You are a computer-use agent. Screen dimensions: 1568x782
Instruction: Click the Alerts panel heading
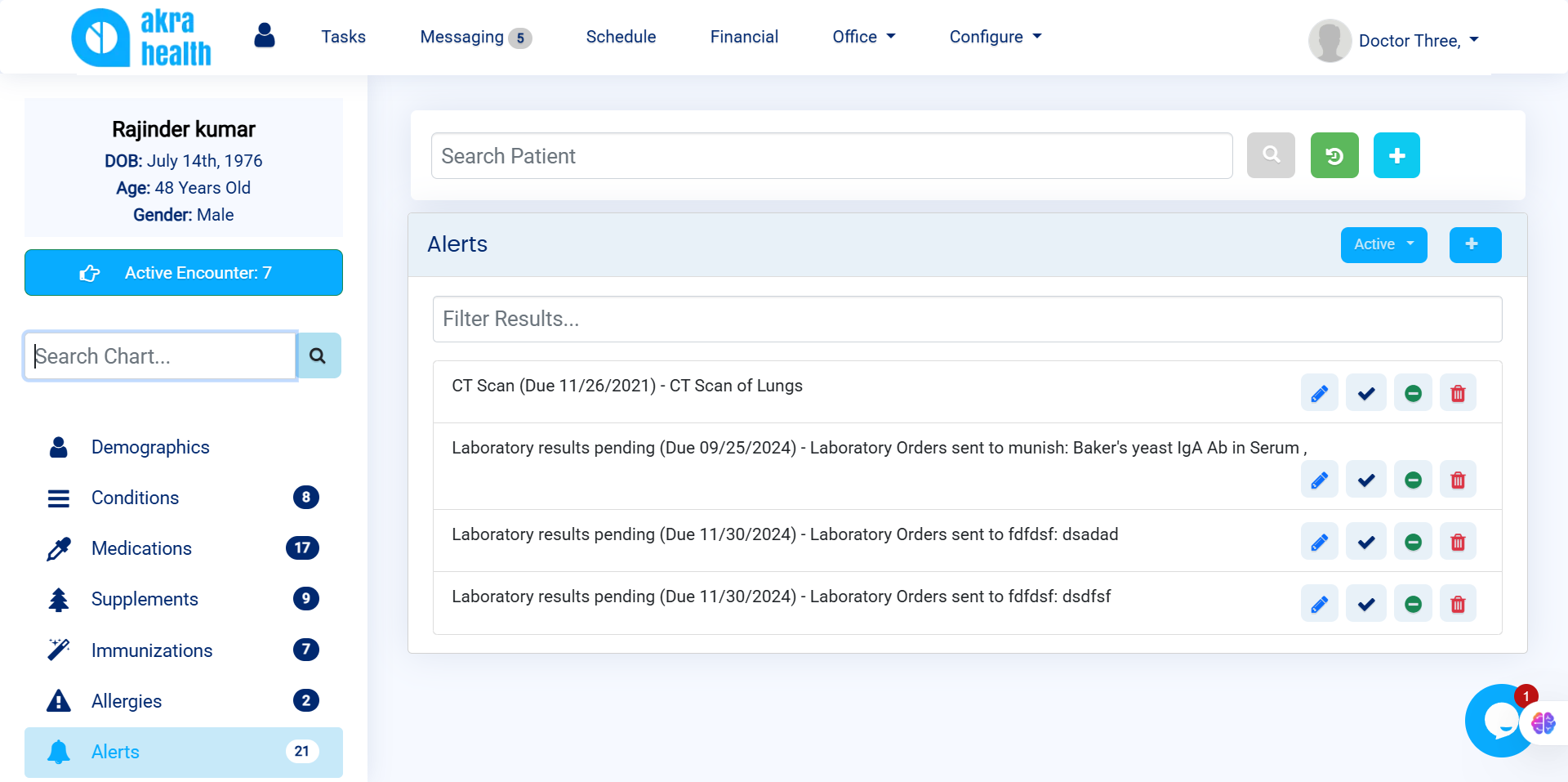[457, 244]
